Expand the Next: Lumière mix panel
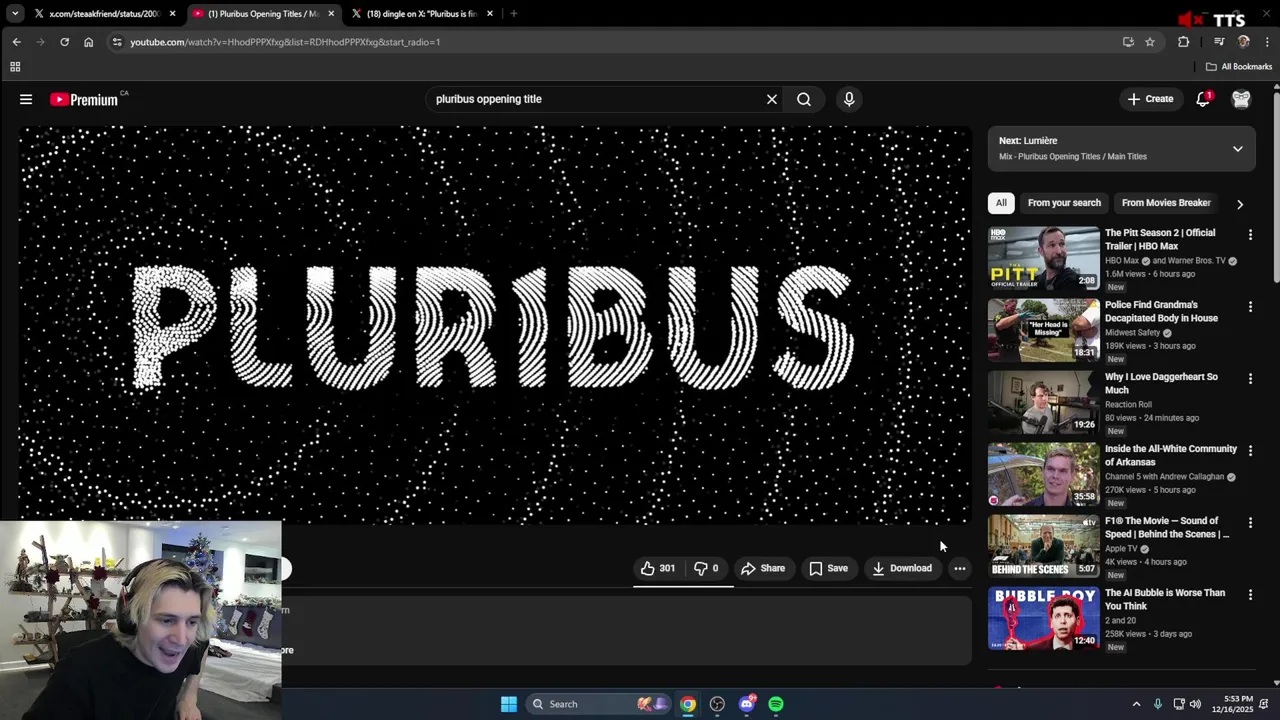1280x720 pixels. coord(1238,148)
